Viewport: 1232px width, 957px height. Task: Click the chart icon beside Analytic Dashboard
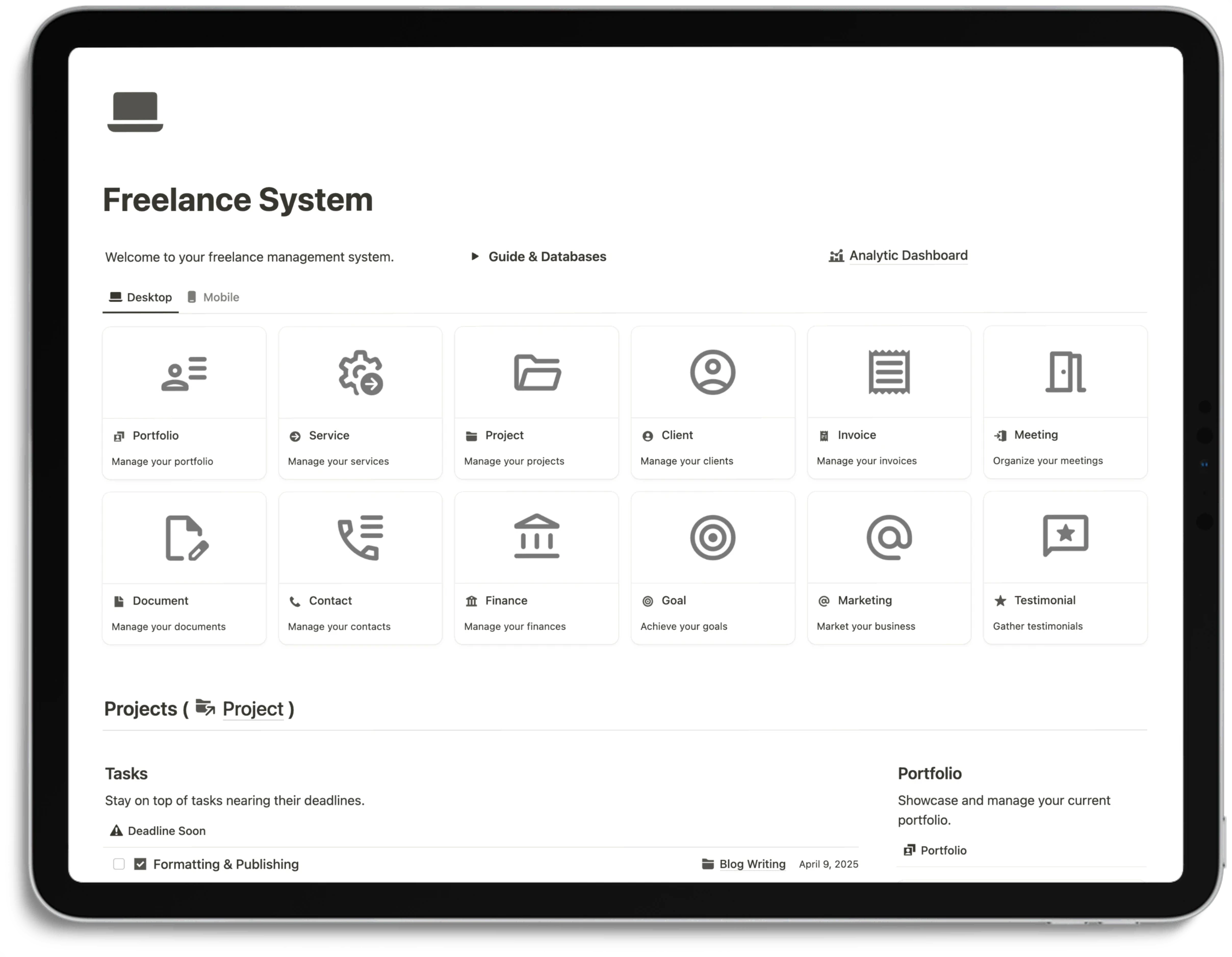click(836, 256)
